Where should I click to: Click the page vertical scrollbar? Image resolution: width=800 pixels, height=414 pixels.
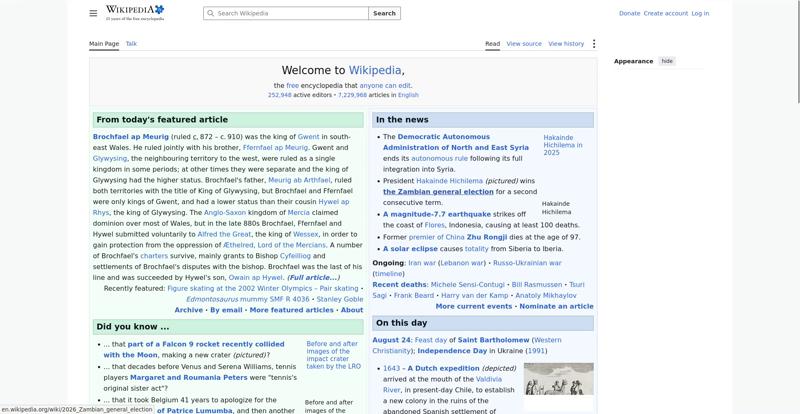pyautogui.click(x=798, y=51)
